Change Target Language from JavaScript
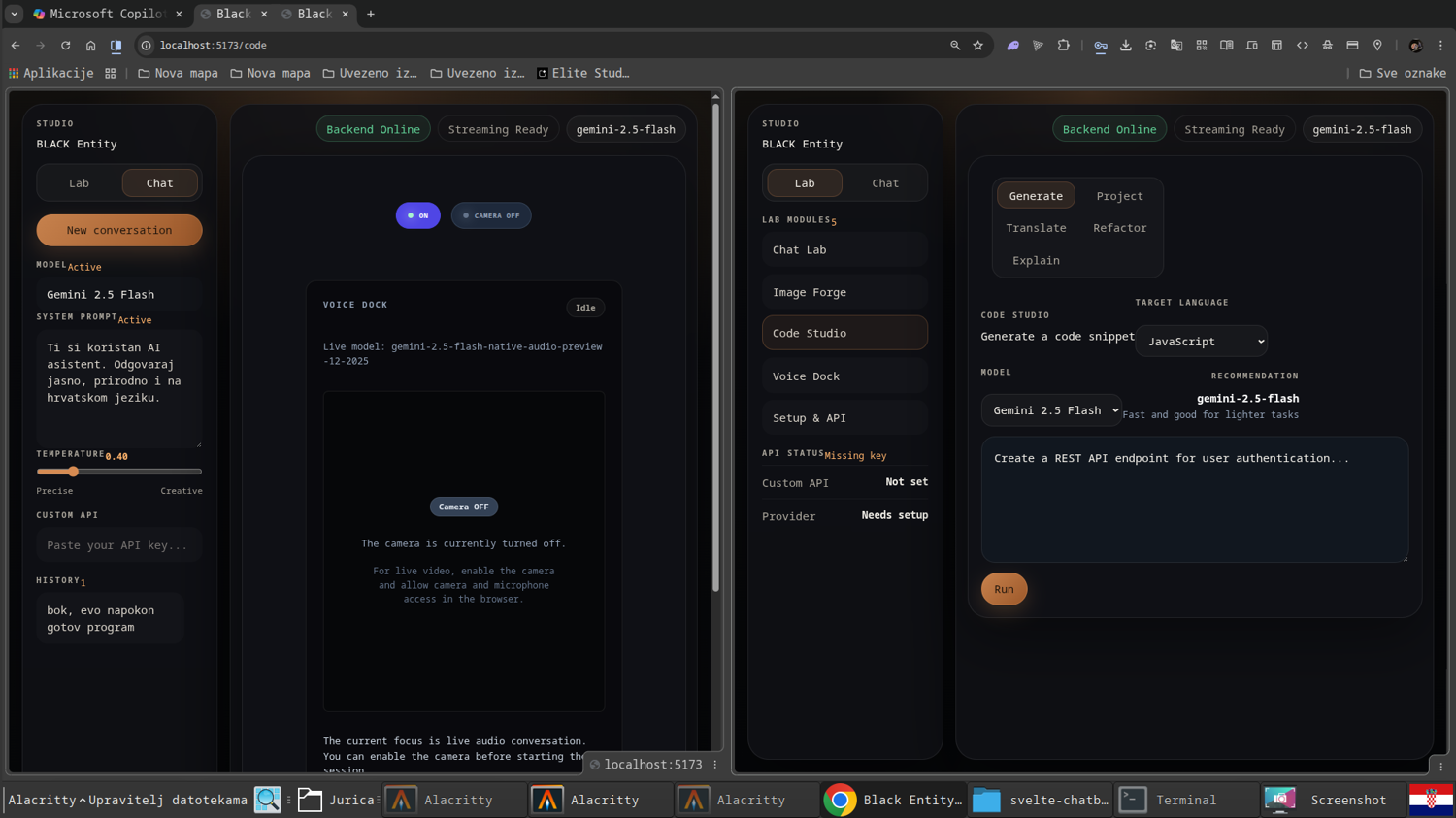The width and height of the screenshot is (1456, 818). 1201,341
